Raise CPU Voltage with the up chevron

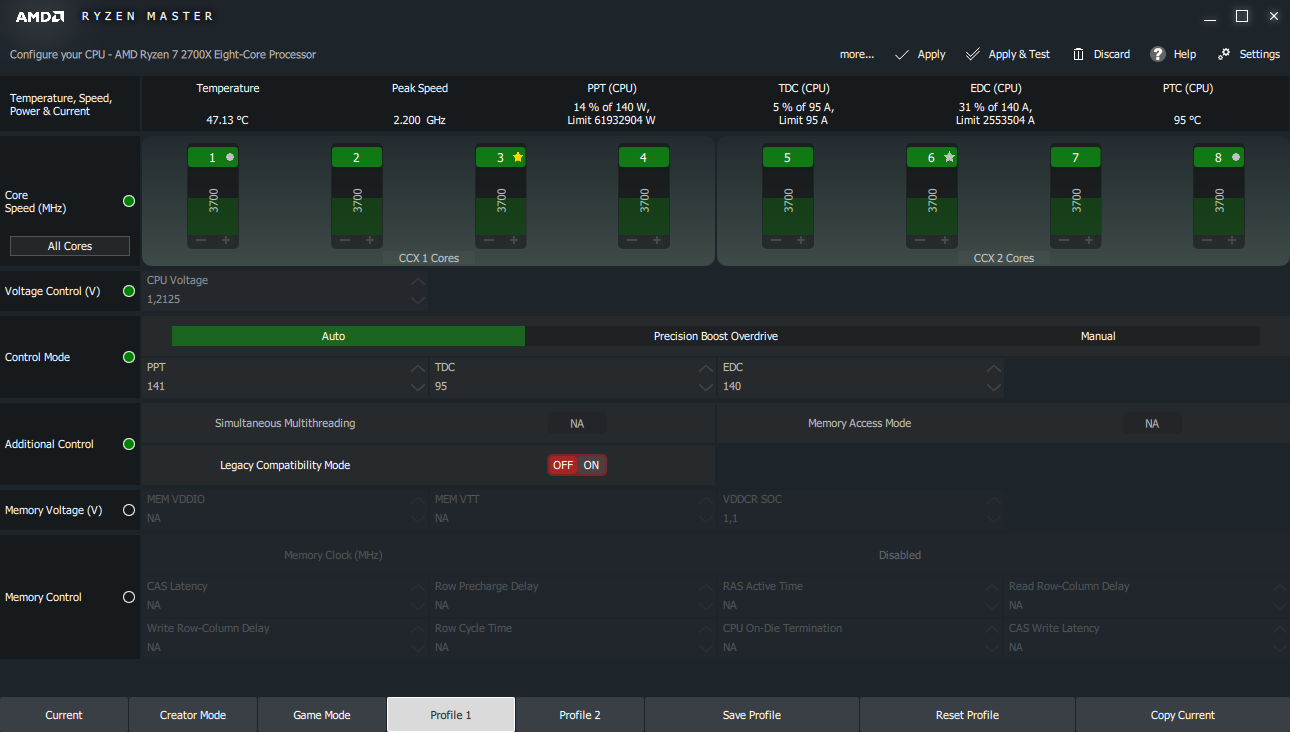coord(417,281)
